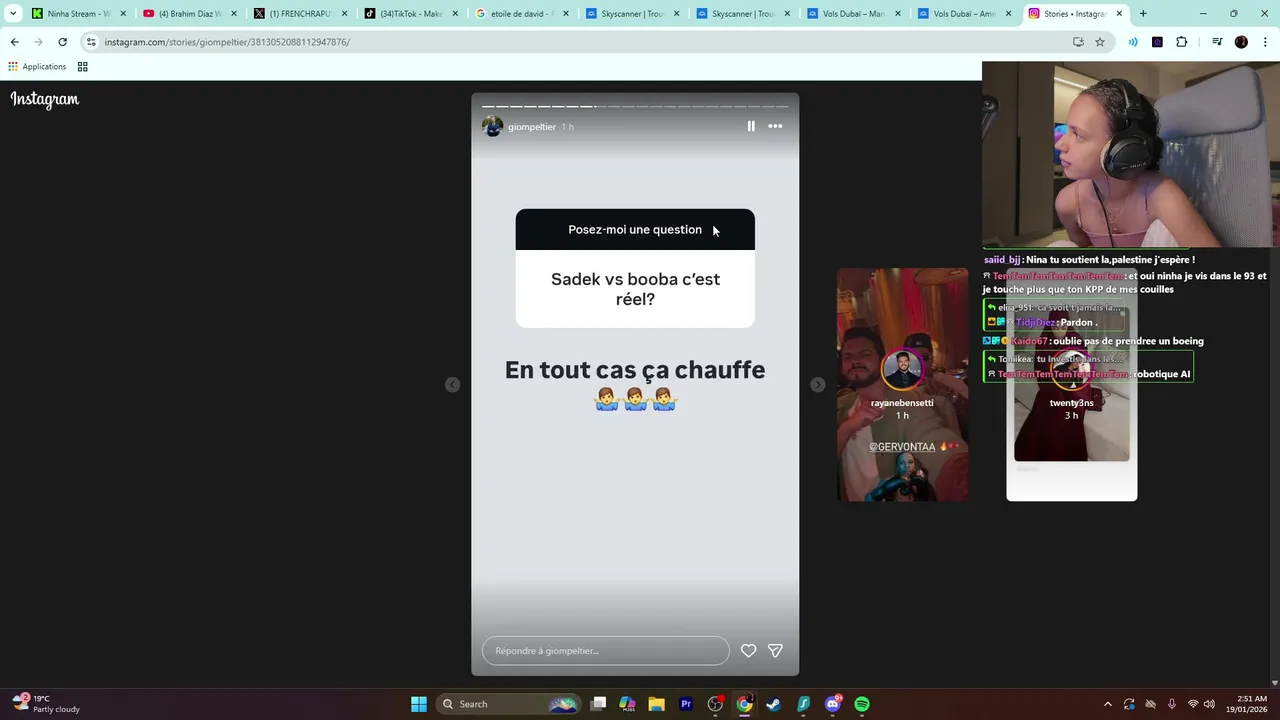This screenshot has width=1280, height=720.
Task: Go forward in browser
Action: click(x=38, y=42)
